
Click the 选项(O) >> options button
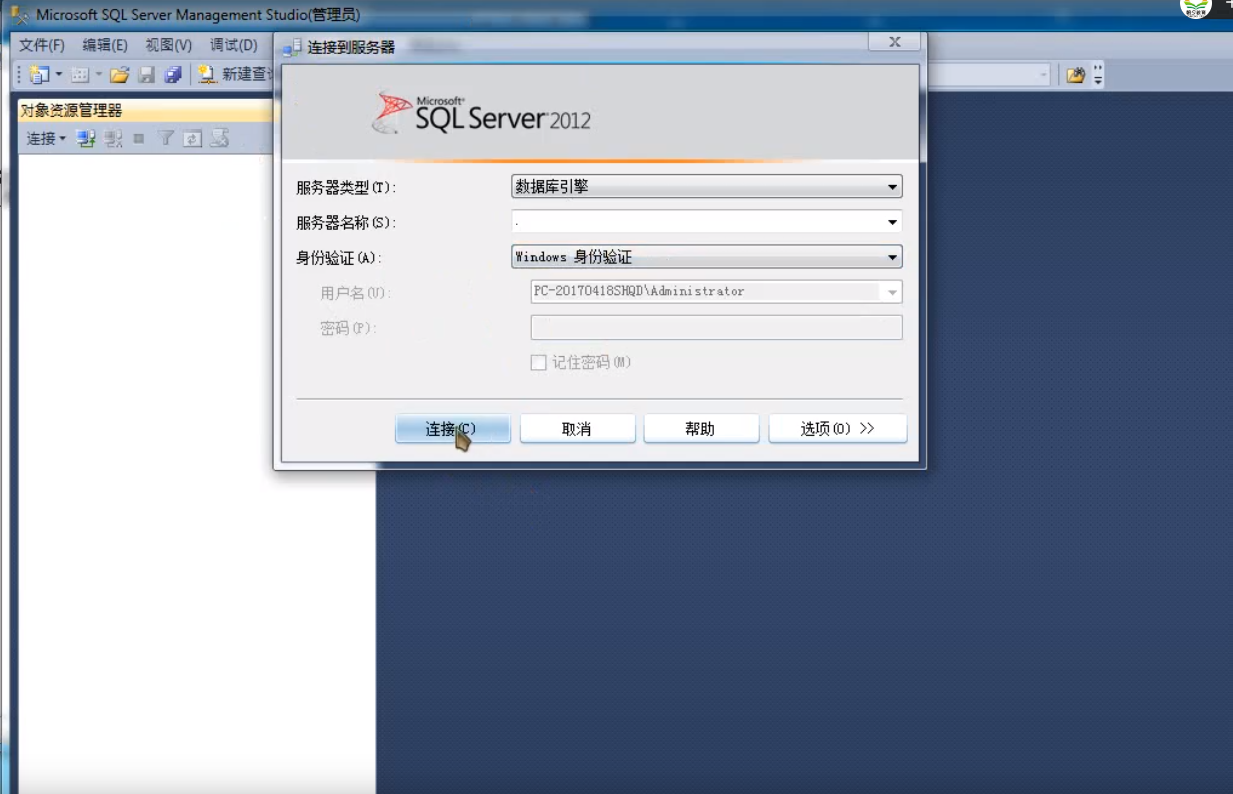point(838,429)
